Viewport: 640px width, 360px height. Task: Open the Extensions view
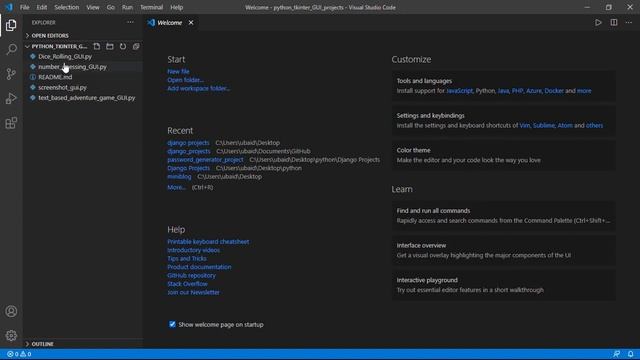11,123
